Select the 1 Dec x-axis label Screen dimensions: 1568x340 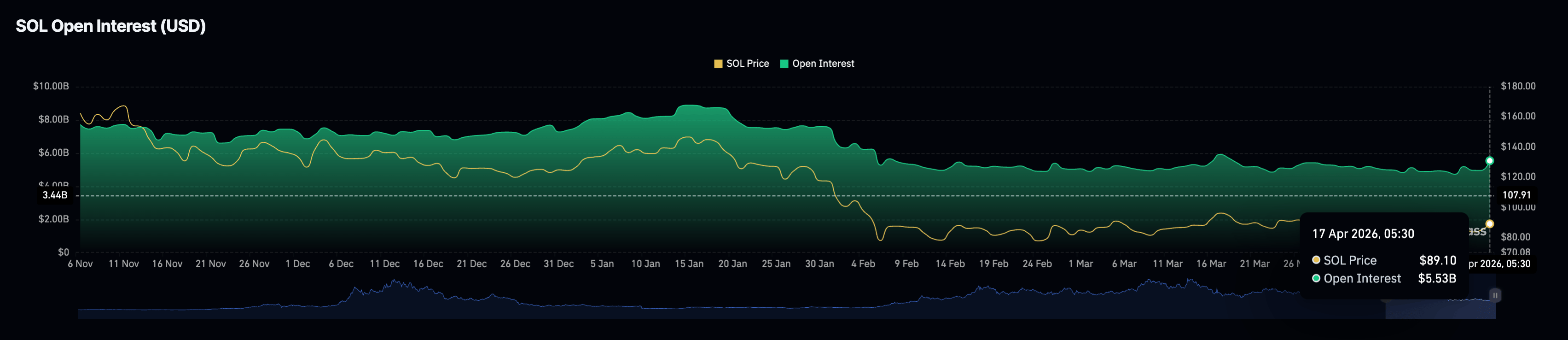pos(298,264)
